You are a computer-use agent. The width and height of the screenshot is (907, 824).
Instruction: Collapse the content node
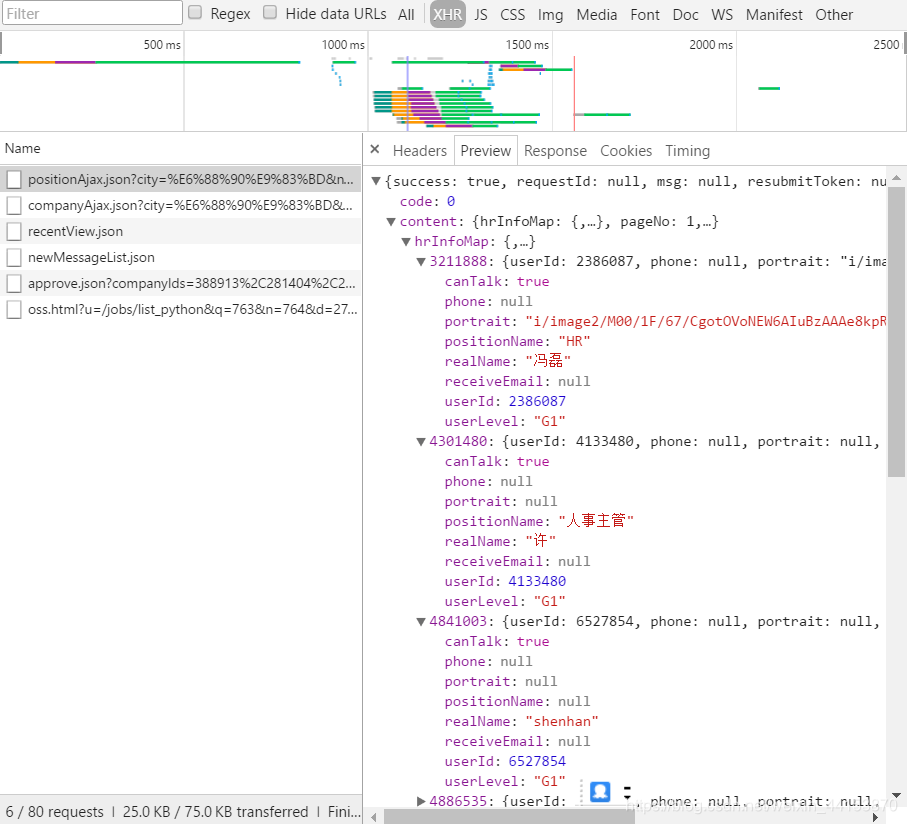391,221
